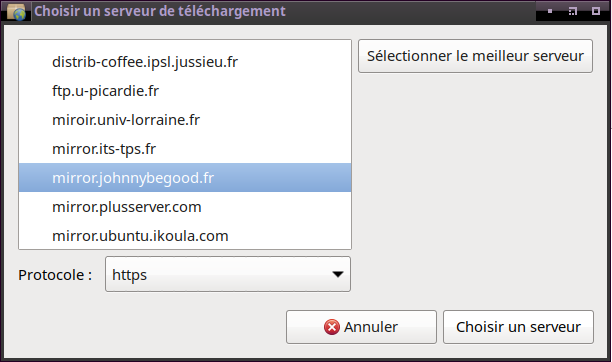Click the empty area beside the mirror.its-tps.fr row
This screenshot has height=362, width=612.
[x=254, y=149]
